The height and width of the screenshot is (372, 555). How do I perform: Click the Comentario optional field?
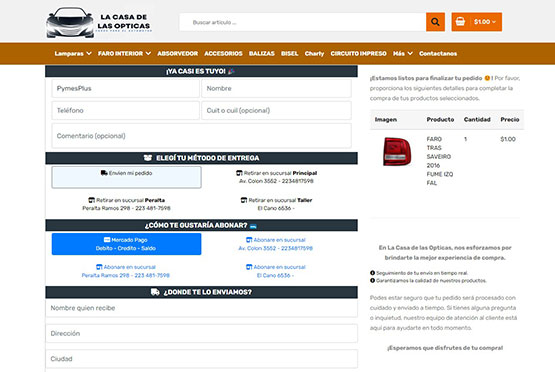(x=201, y=136)
